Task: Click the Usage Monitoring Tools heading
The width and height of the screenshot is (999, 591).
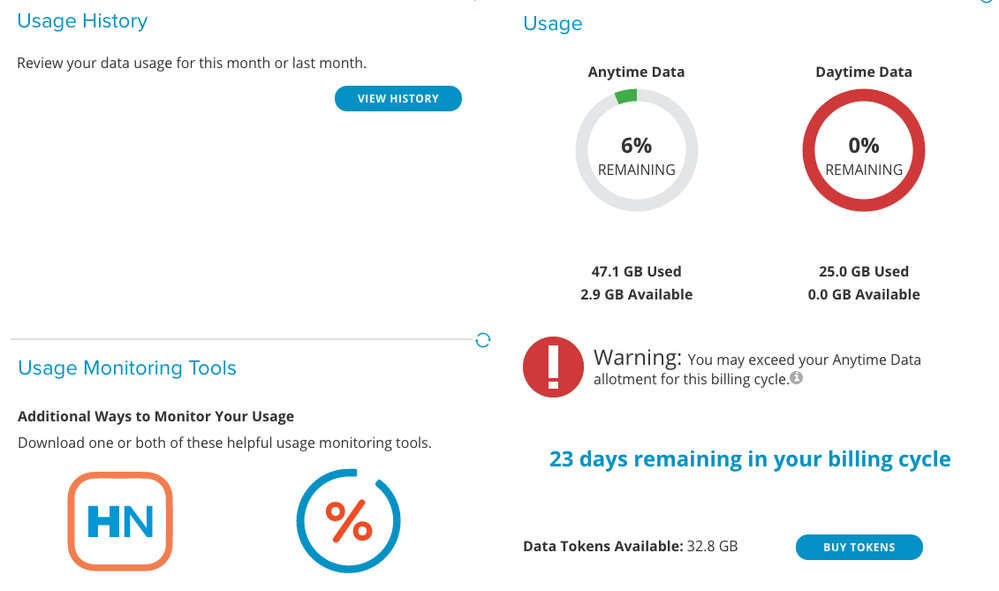Action: point(127,368)
